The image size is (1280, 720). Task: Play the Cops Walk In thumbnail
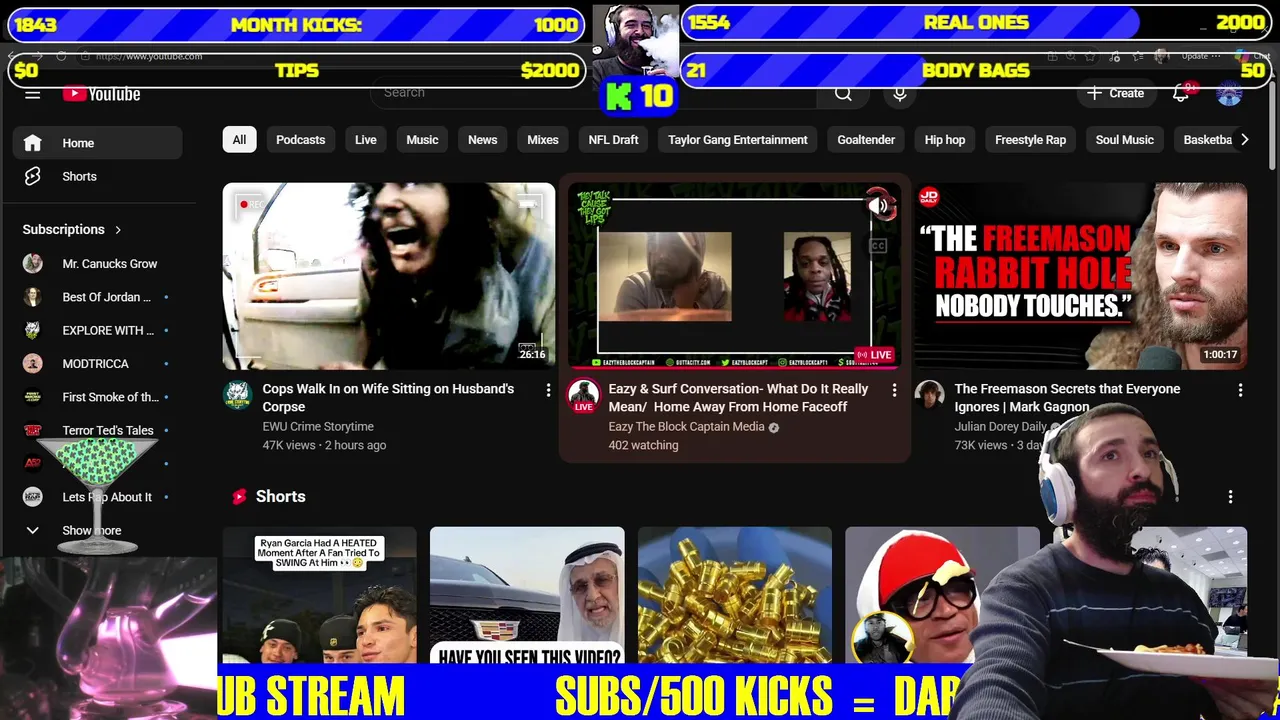(x=388, y=276)
